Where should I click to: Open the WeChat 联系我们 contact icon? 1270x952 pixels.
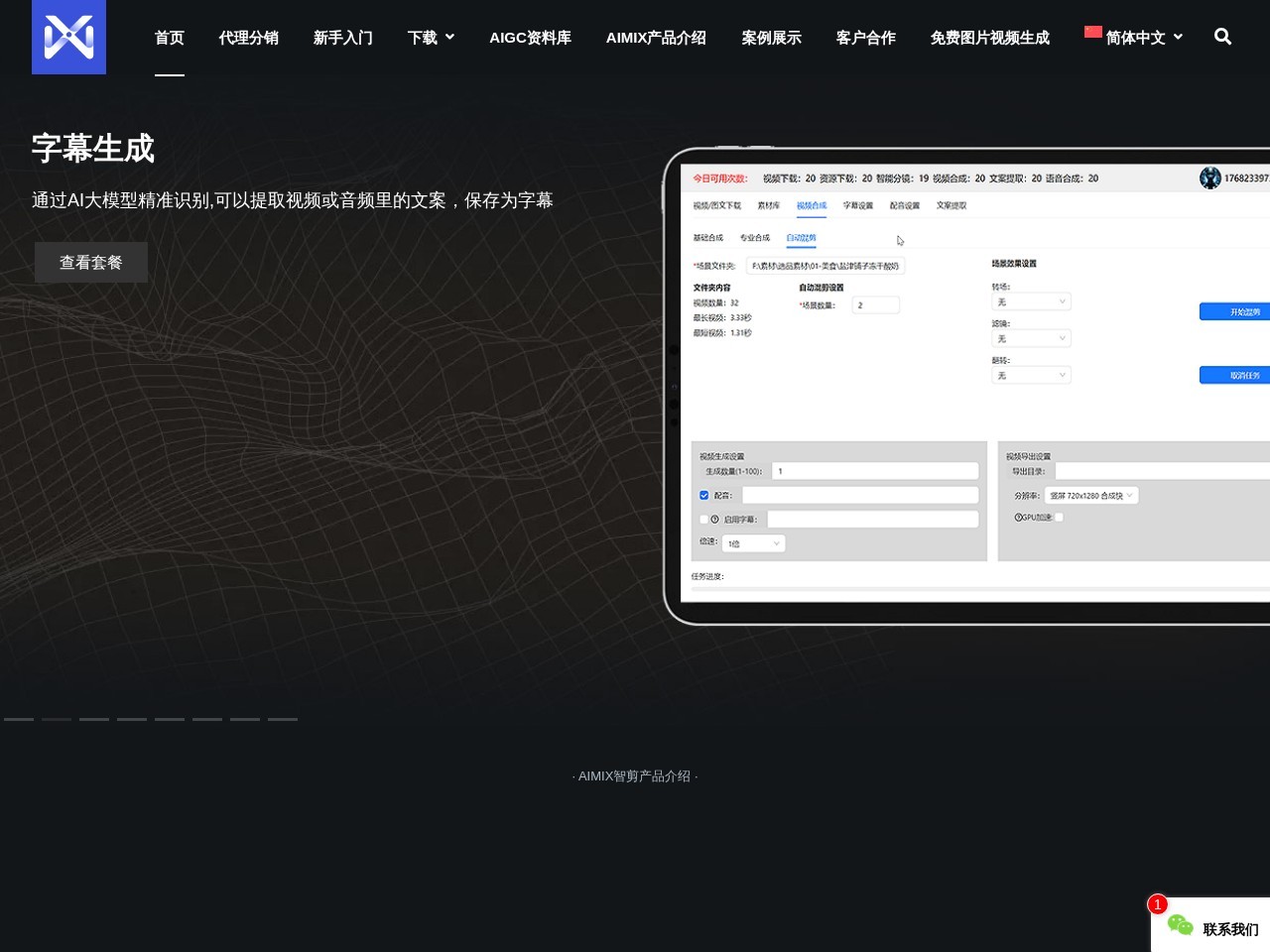(x=1180, y=924)
